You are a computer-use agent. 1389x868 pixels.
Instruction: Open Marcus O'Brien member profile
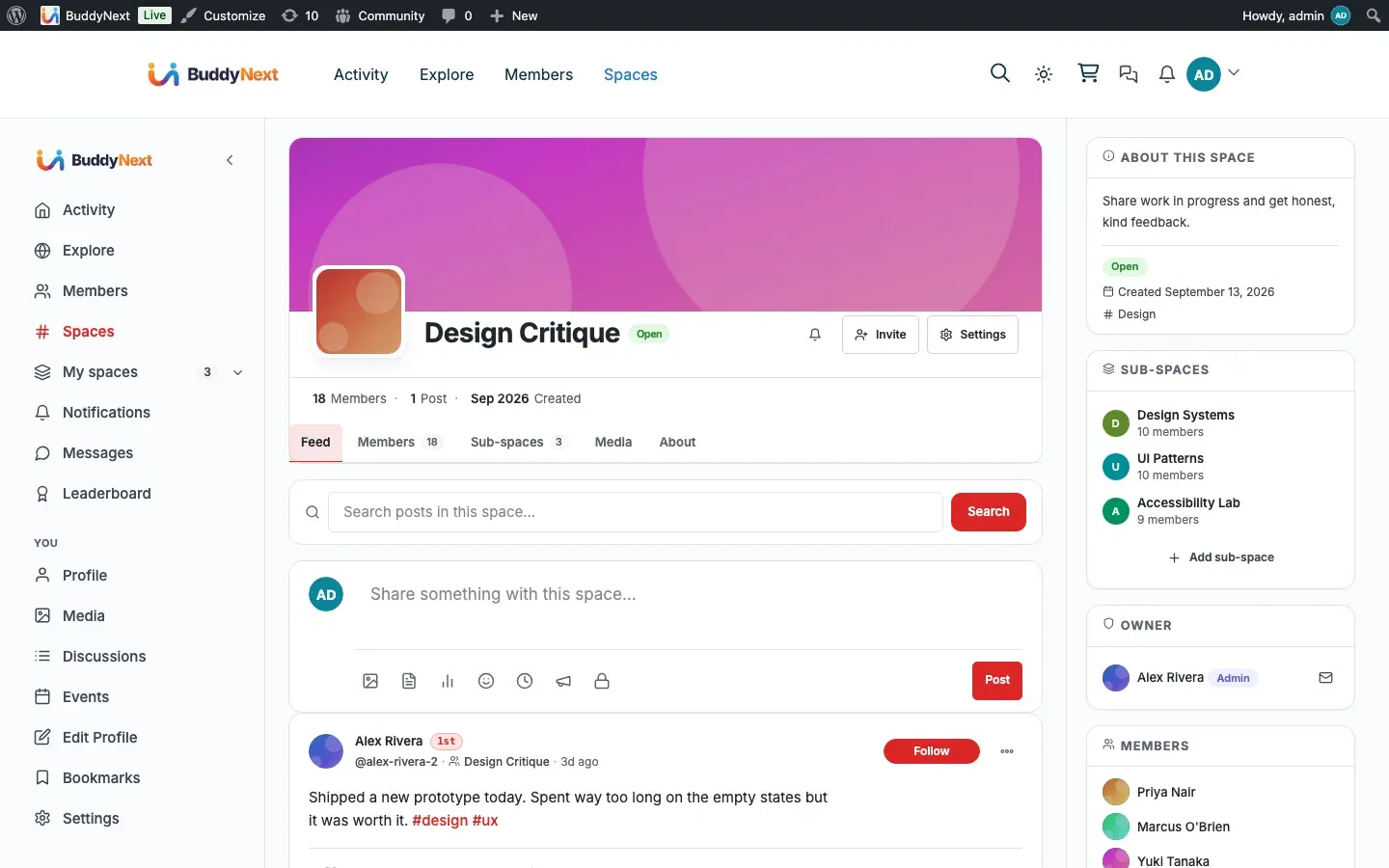click(x=1184, y=827)
